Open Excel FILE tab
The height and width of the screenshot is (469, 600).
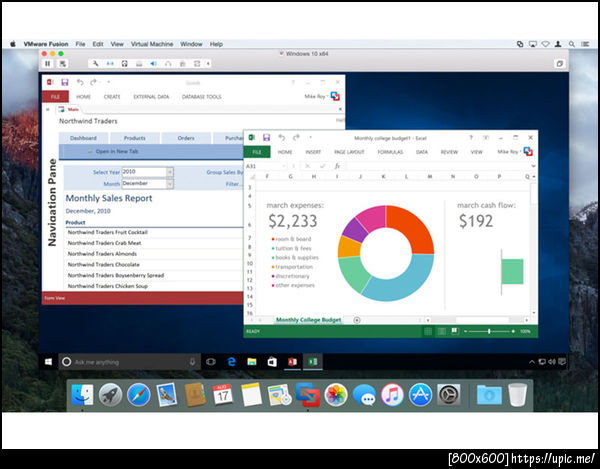257,152
